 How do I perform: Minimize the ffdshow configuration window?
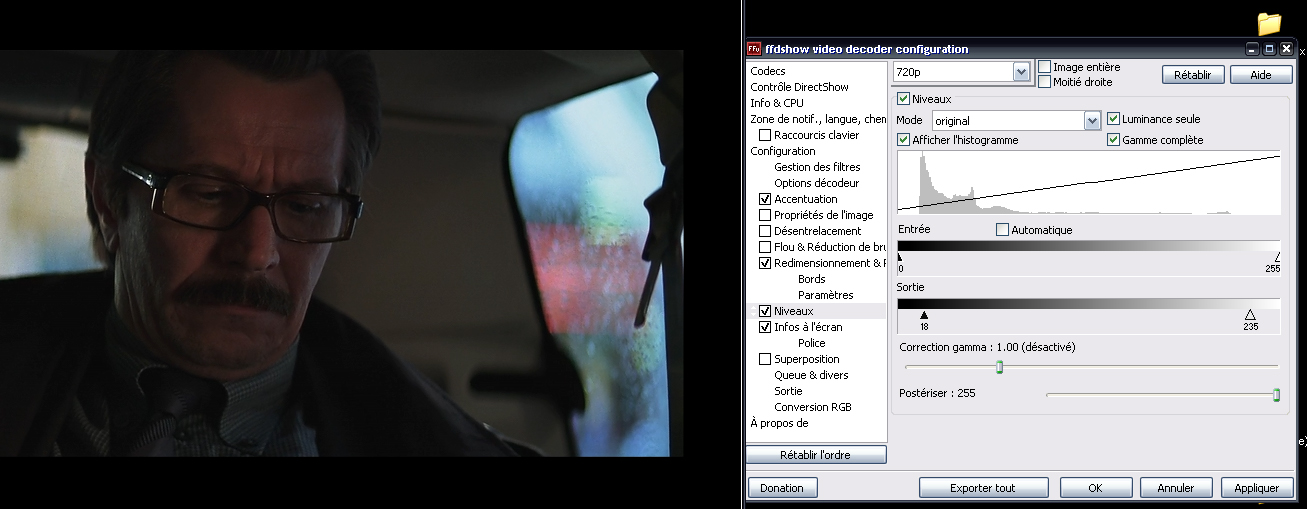point(1252,48)
